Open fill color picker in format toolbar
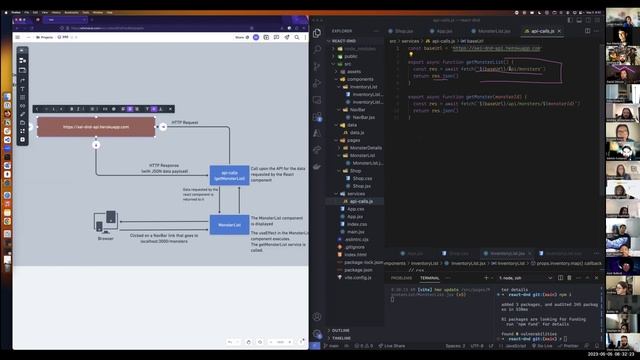The height and width of the screenshot is (360, 640). (x=113, y=109)
